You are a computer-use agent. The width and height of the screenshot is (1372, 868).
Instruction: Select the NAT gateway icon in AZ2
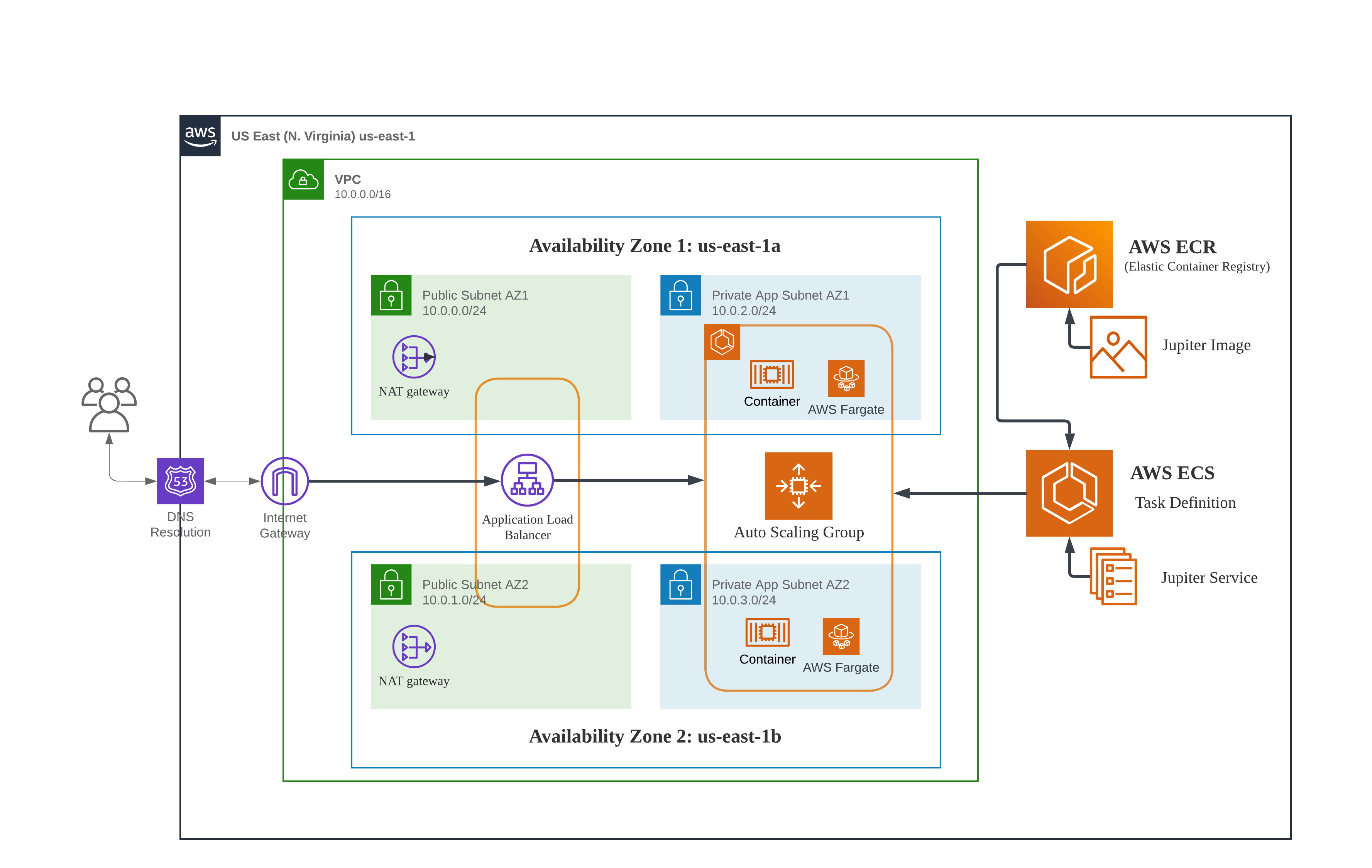(x=414, y=646)
